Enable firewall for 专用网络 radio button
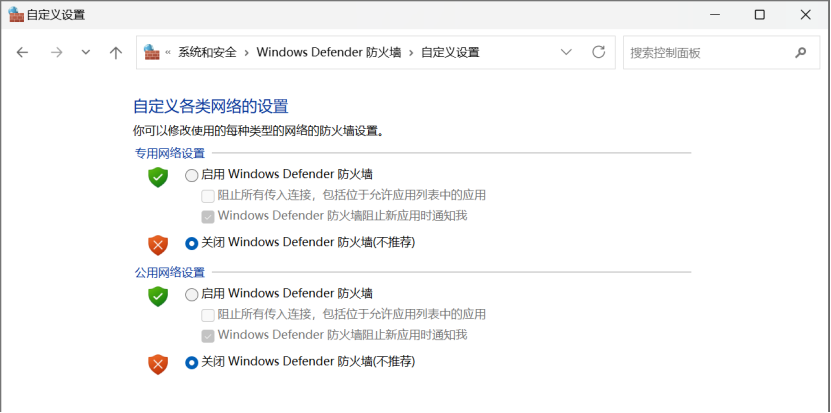 tap(191, 175)
